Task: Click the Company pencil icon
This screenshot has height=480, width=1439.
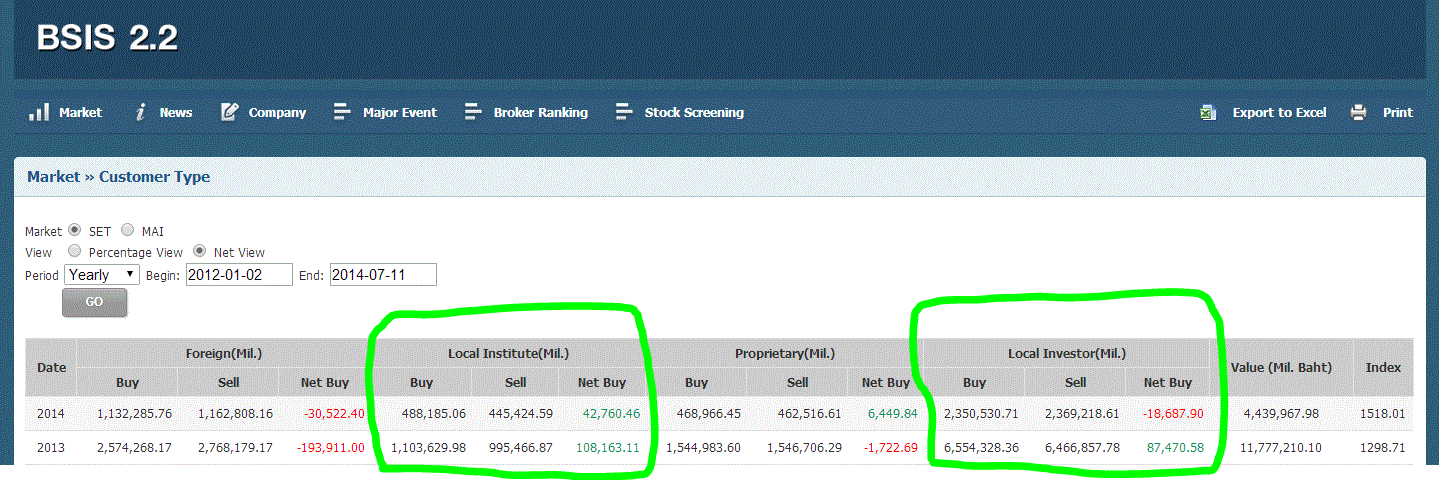Action: coord(229,112)
